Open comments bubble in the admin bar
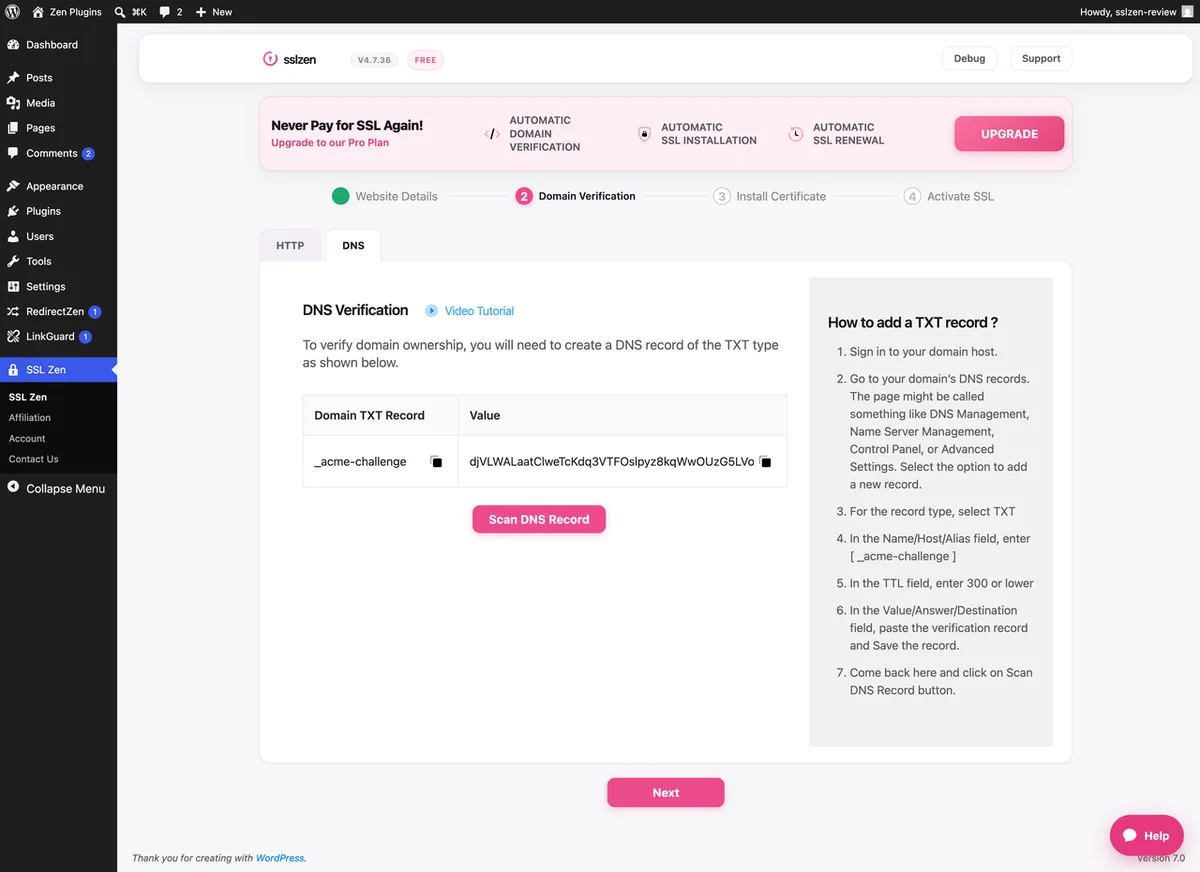 pos(165,12)
